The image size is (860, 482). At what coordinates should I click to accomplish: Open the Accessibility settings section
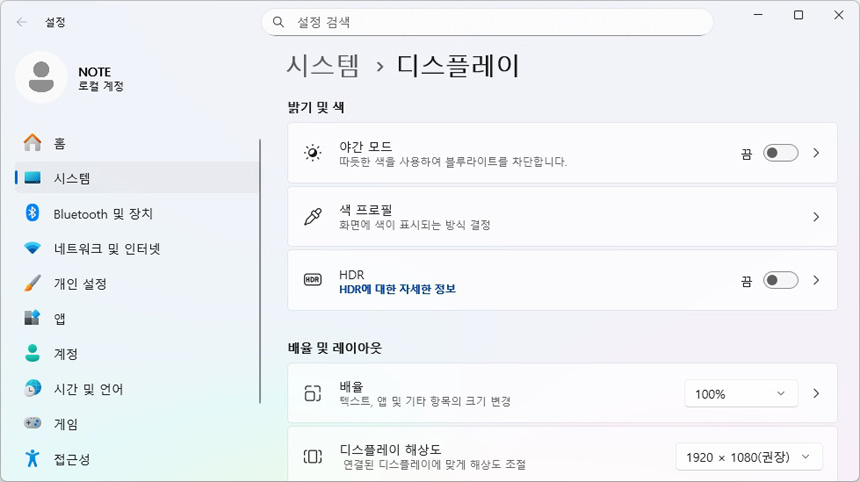(72, 459)
